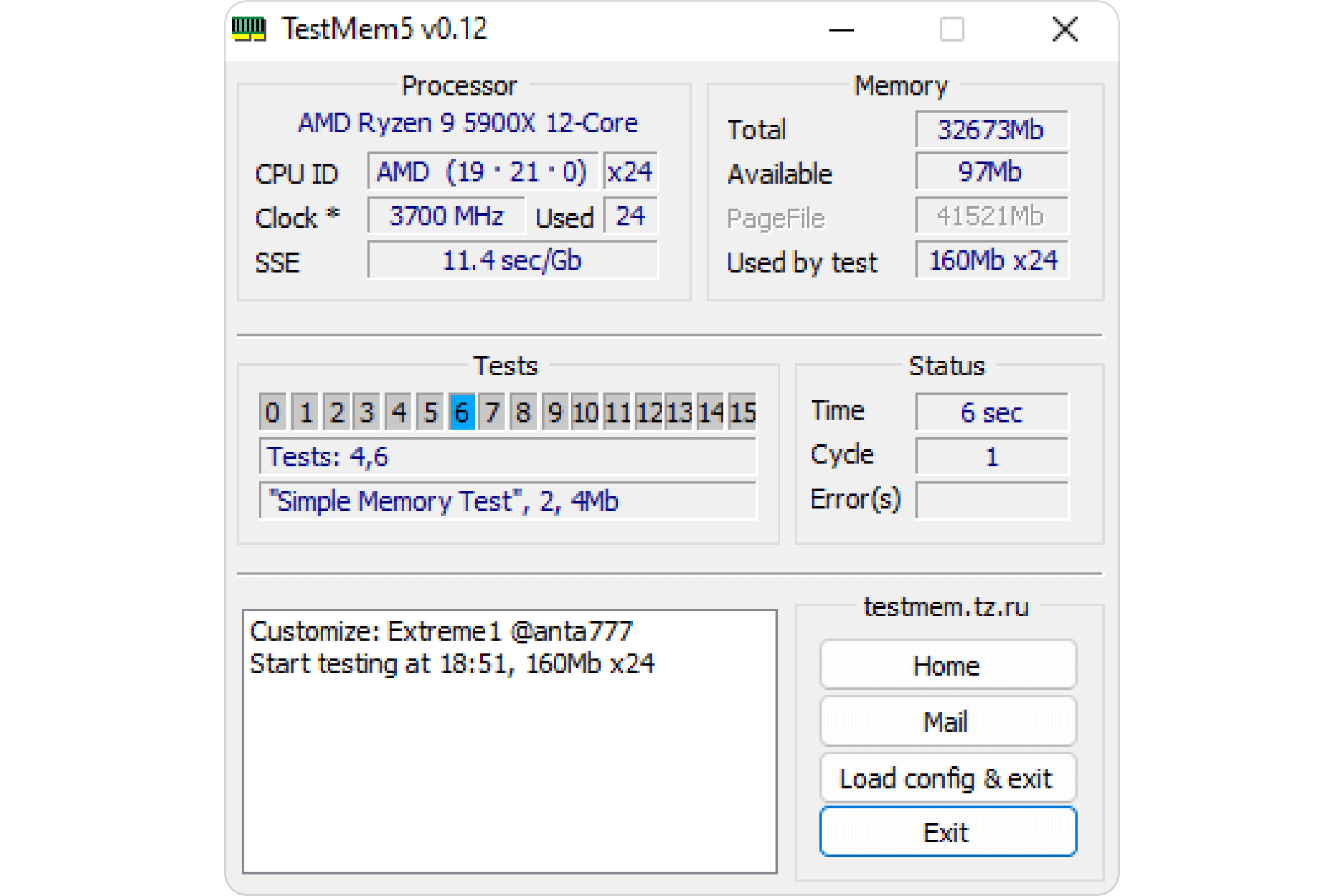The image size is (1344, 896).
Task: Click Load config & exit button
Action: 947,778
